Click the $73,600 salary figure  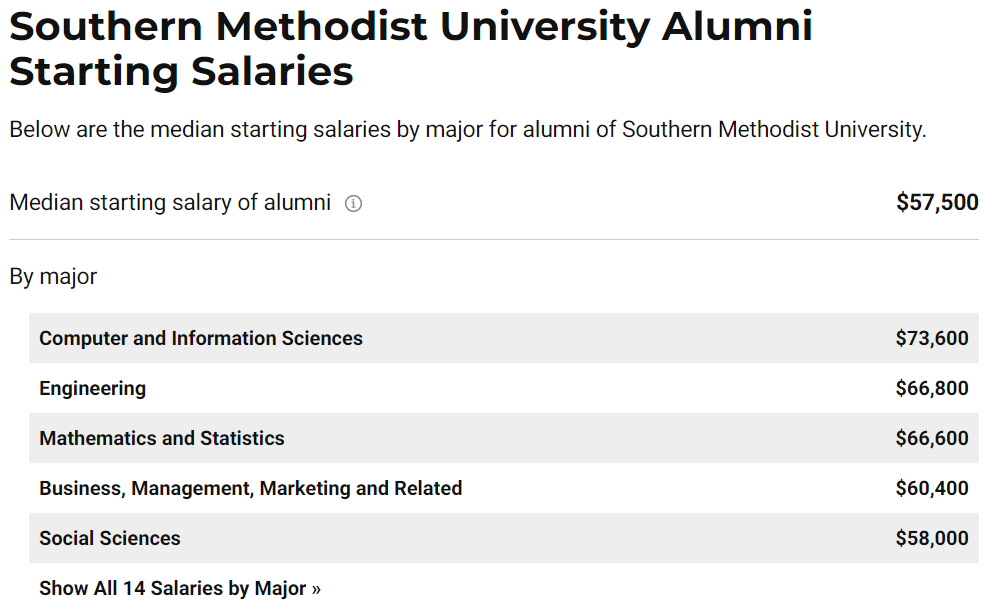coord(932,338)
